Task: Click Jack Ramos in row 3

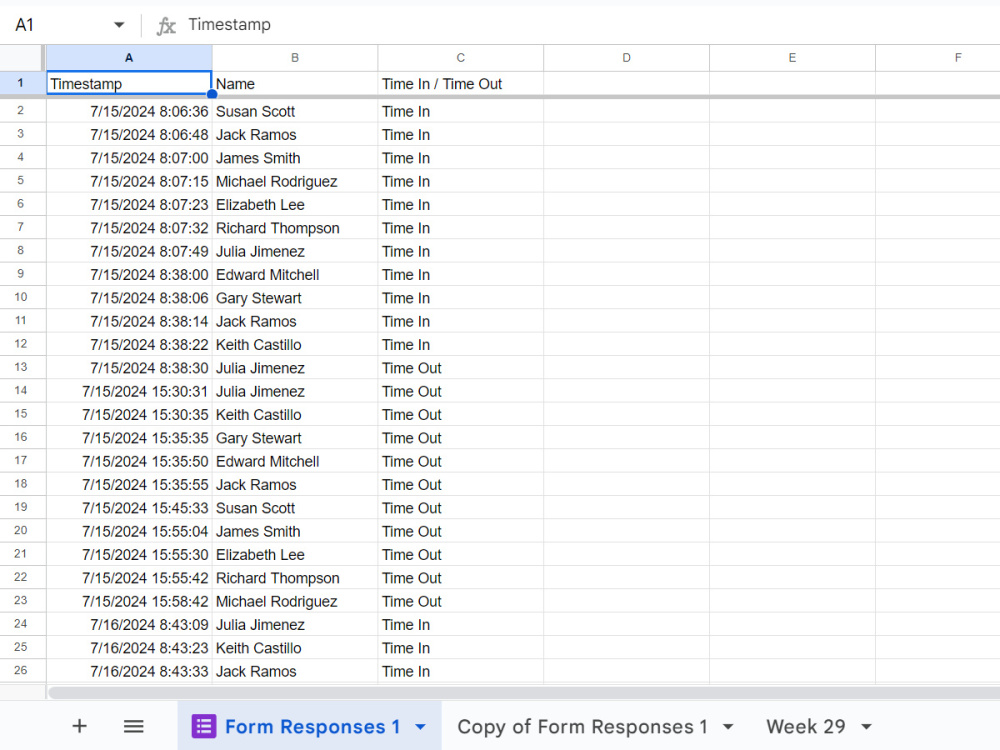Action: click(x=295, y=135)
